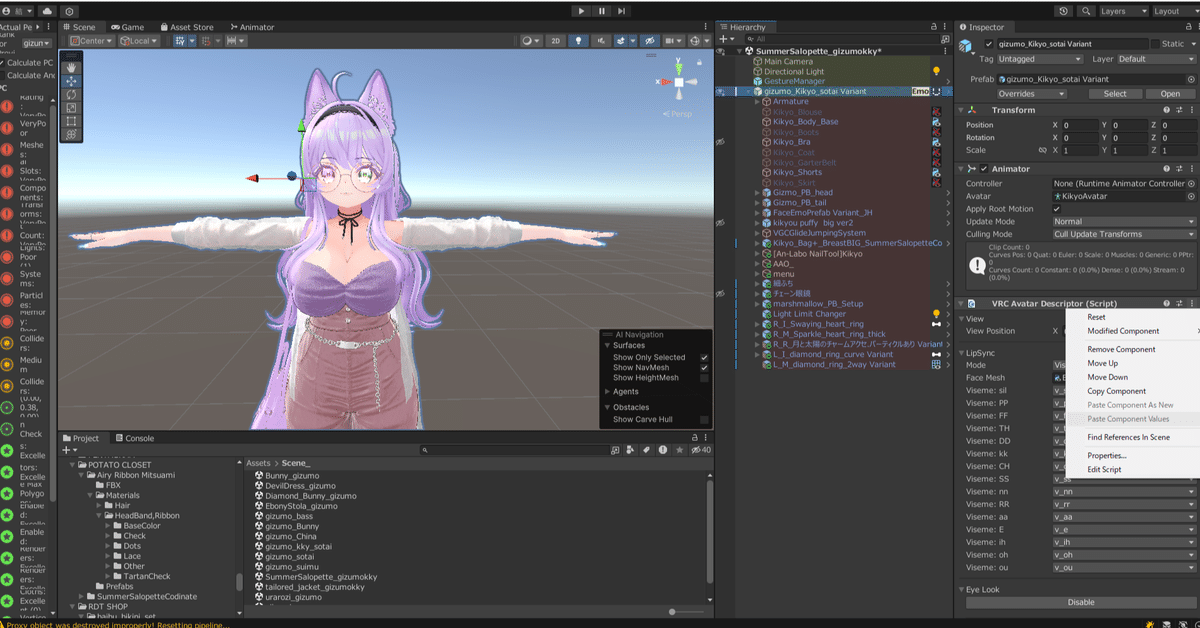Toggle the scene lighting bulb icon
Viewport: 1200px width, 628px height.
tap(579, 41)
